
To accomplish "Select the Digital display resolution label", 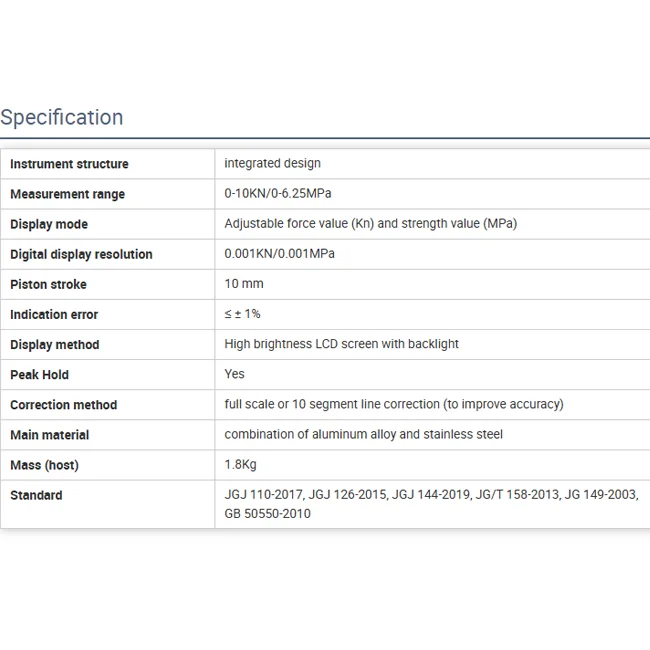I will (81, 254).
